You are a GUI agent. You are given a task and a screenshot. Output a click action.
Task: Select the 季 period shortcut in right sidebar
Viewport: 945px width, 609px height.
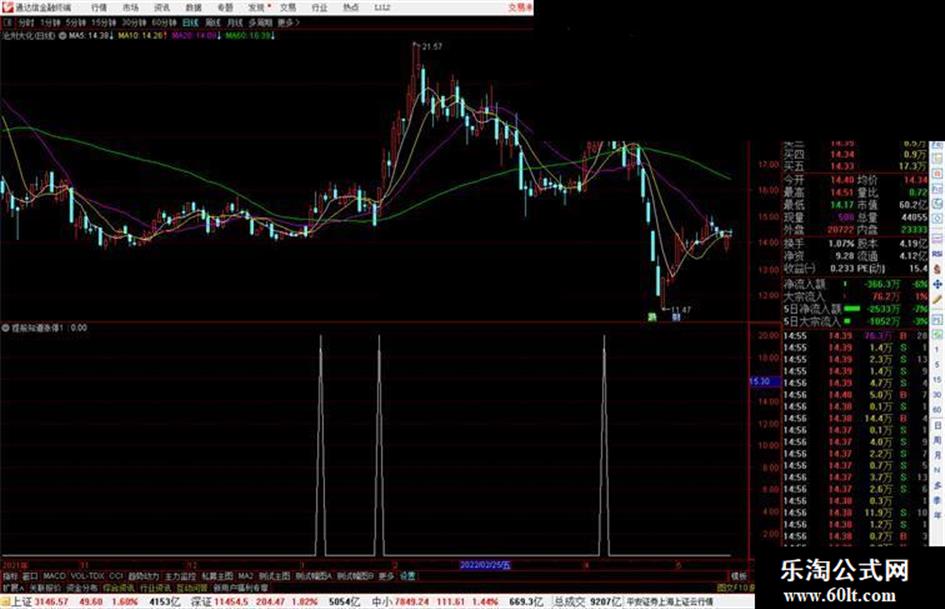click(937, 500)
